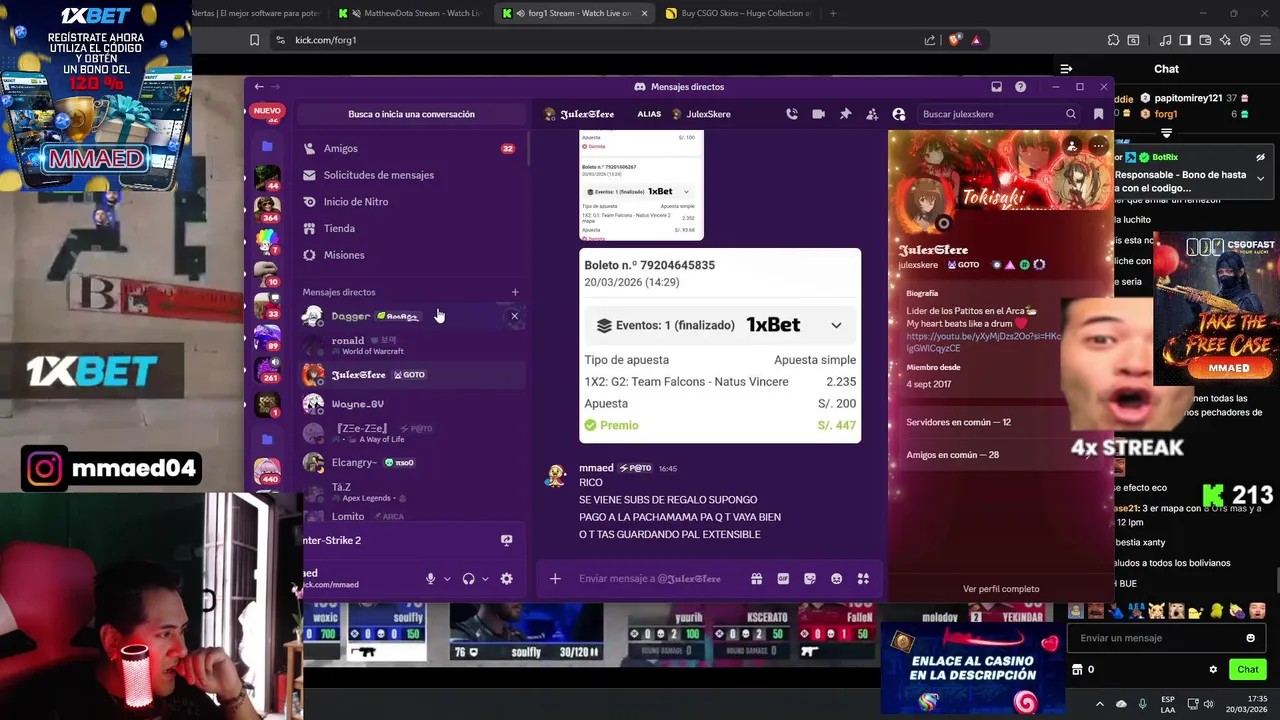Open profile more options three dots
The width and height of the screenshot is (1280, 720).
[x=1098, y=146]
